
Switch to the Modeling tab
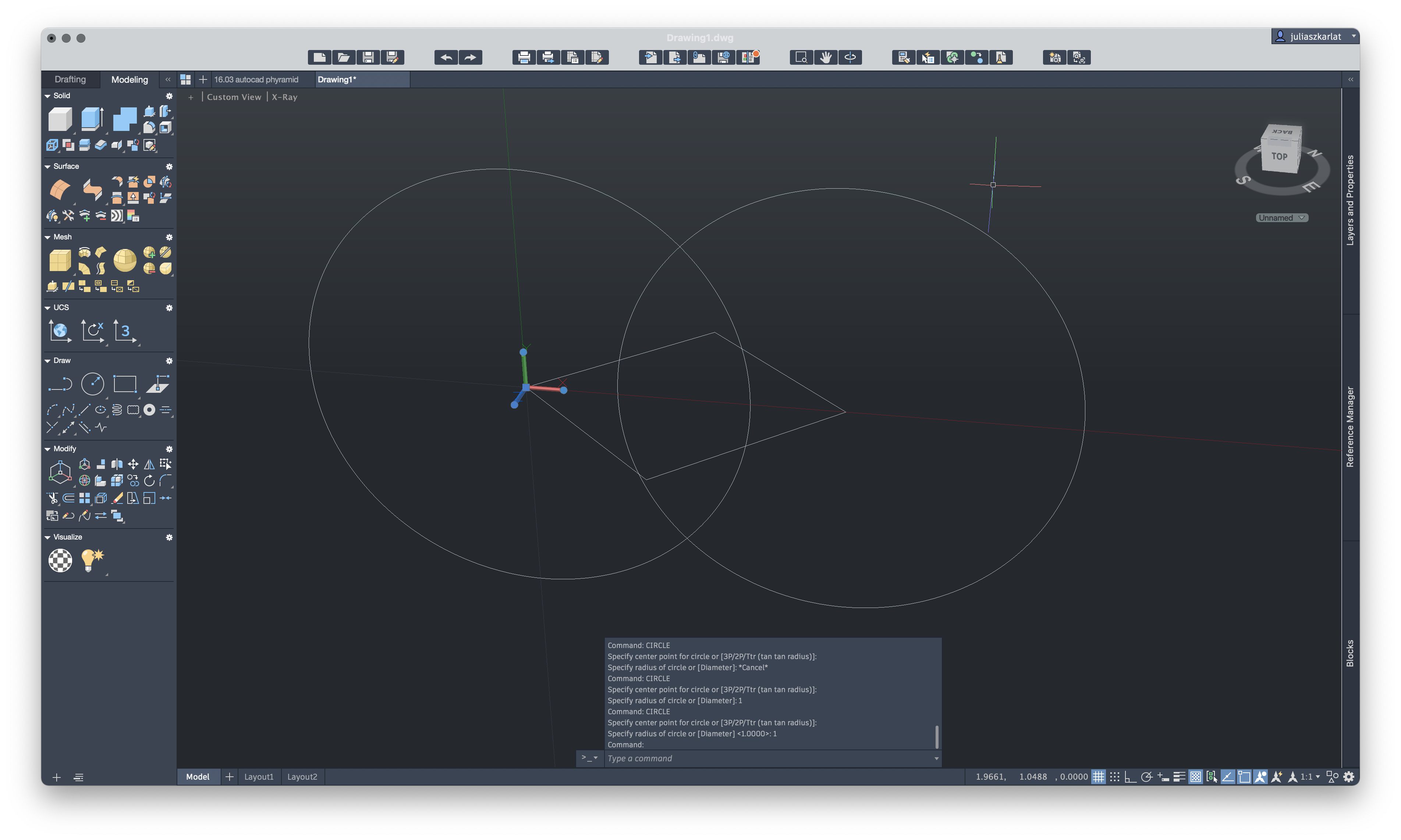pyautogui.click(x=130, y=79)
